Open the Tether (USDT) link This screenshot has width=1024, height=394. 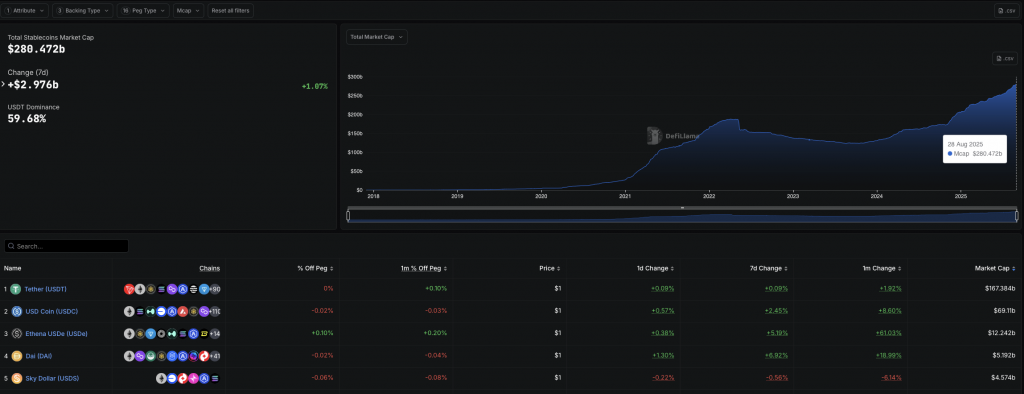(x=45, y=289)
